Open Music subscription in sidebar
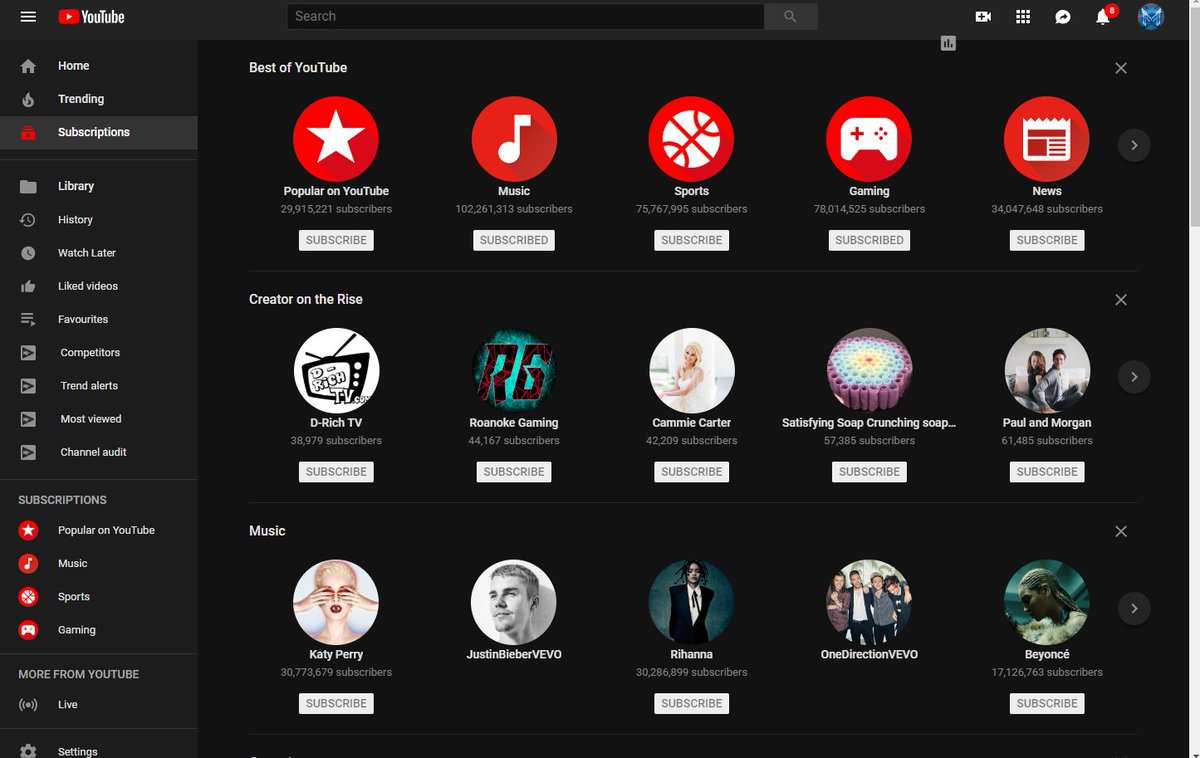 pyautogui.click(x=99, y=563)
